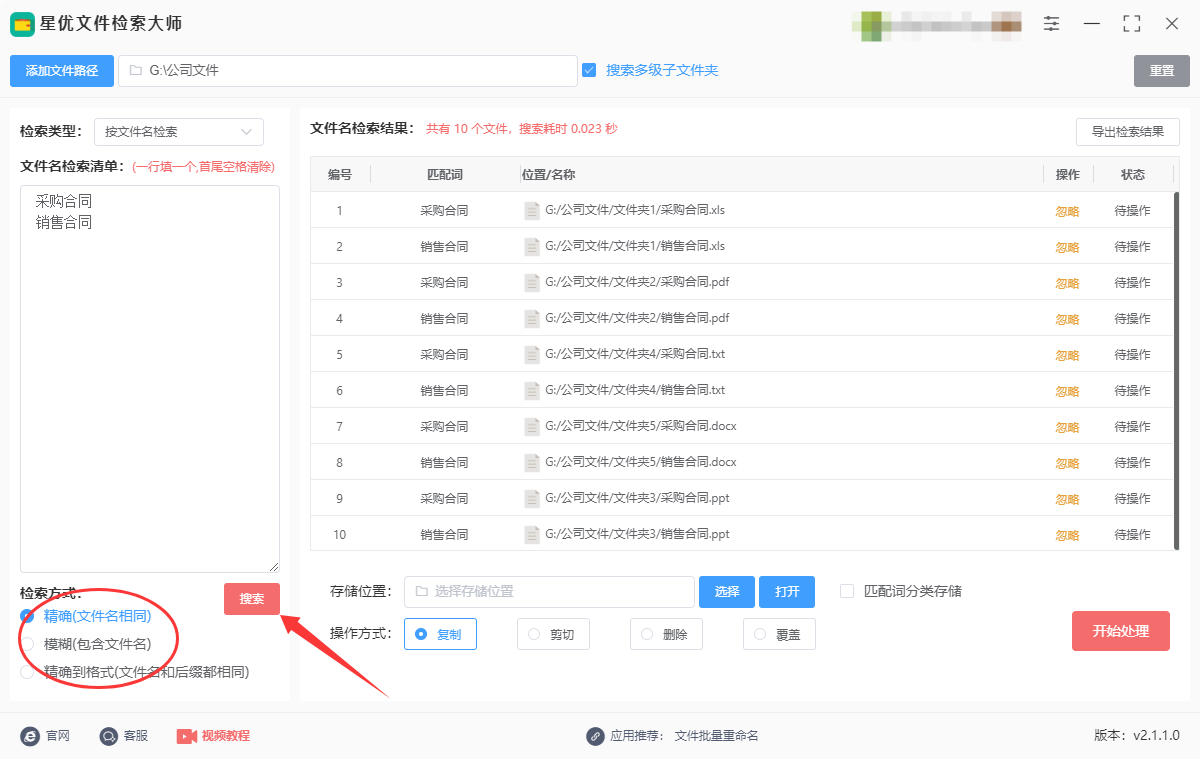Click file icon of row 销售合同.ppt
The height and width of the screenshot is (760, 1200).
point(532,535)
